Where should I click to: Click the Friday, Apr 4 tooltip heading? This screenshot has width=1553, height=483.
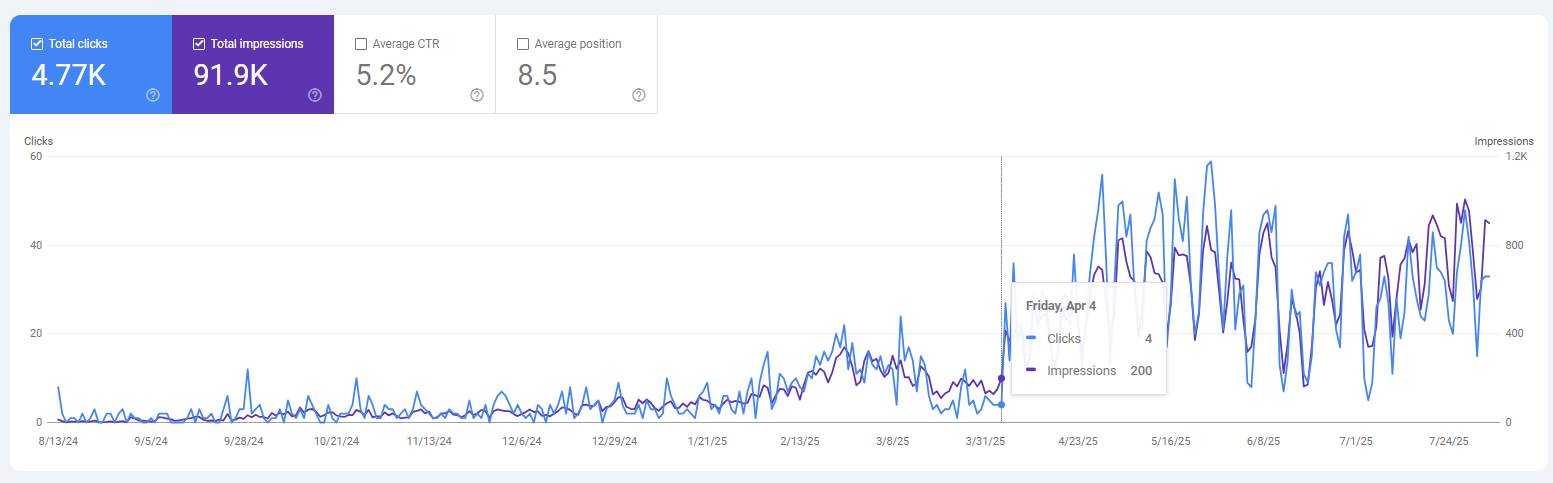coord(1060,306)
